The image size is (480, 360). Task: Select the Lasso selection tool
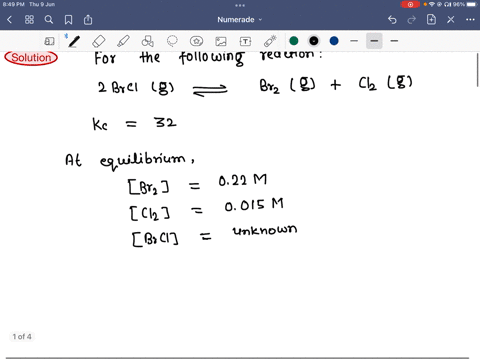tap(172, 41)
